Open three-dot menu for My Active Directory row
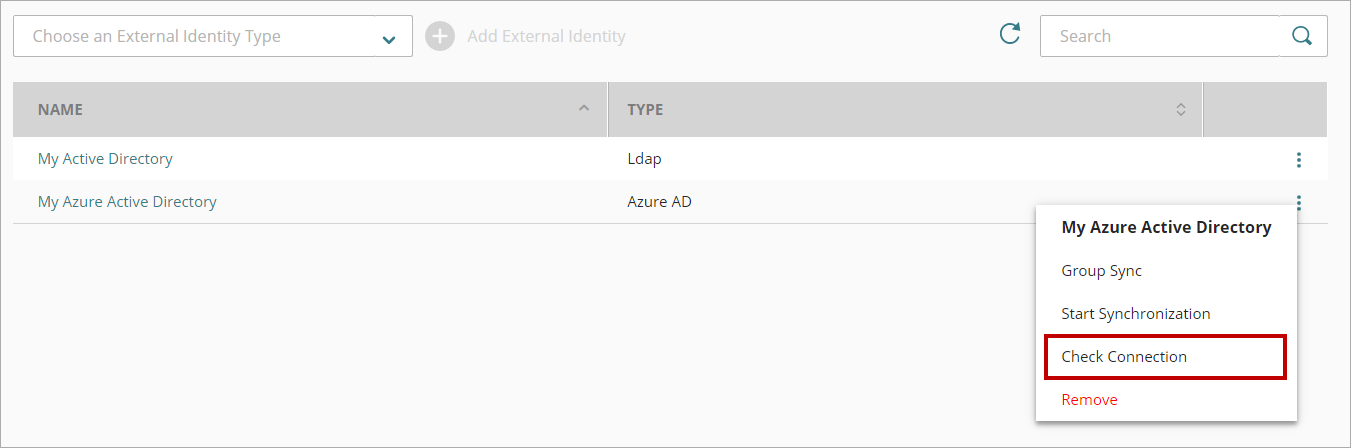Screen dimensions: 1351x448 [1298, 159]
